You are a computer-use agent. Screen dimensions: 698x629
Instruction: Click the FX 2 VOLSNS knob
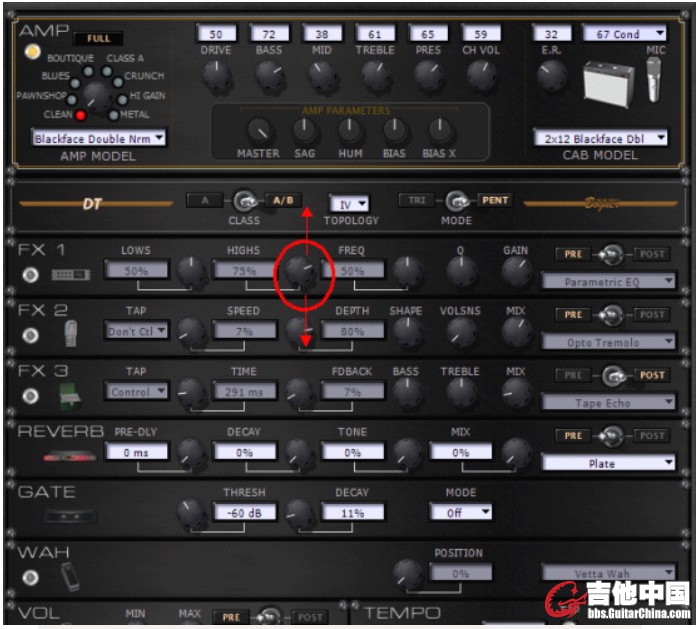pos(461,332)
